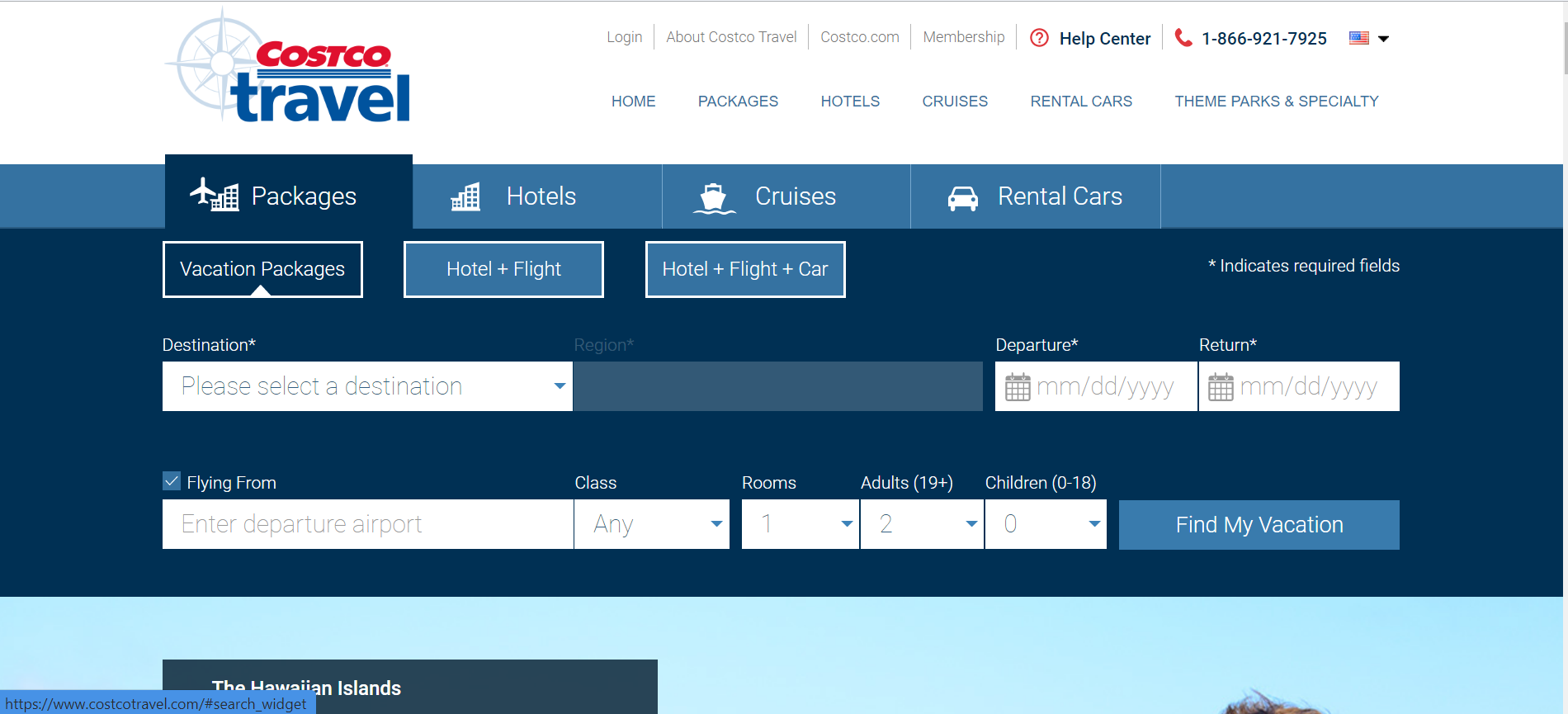Open the Adults (19+) dropdown
The image size is (1568, 714).
click(922, 524)
